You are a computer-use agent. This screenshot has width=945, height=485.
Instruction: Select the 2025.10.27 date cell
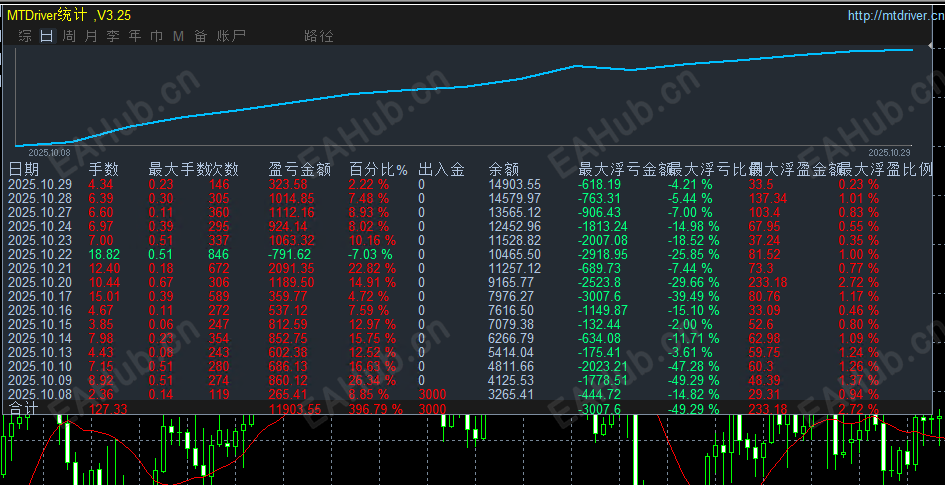(40, 212)
